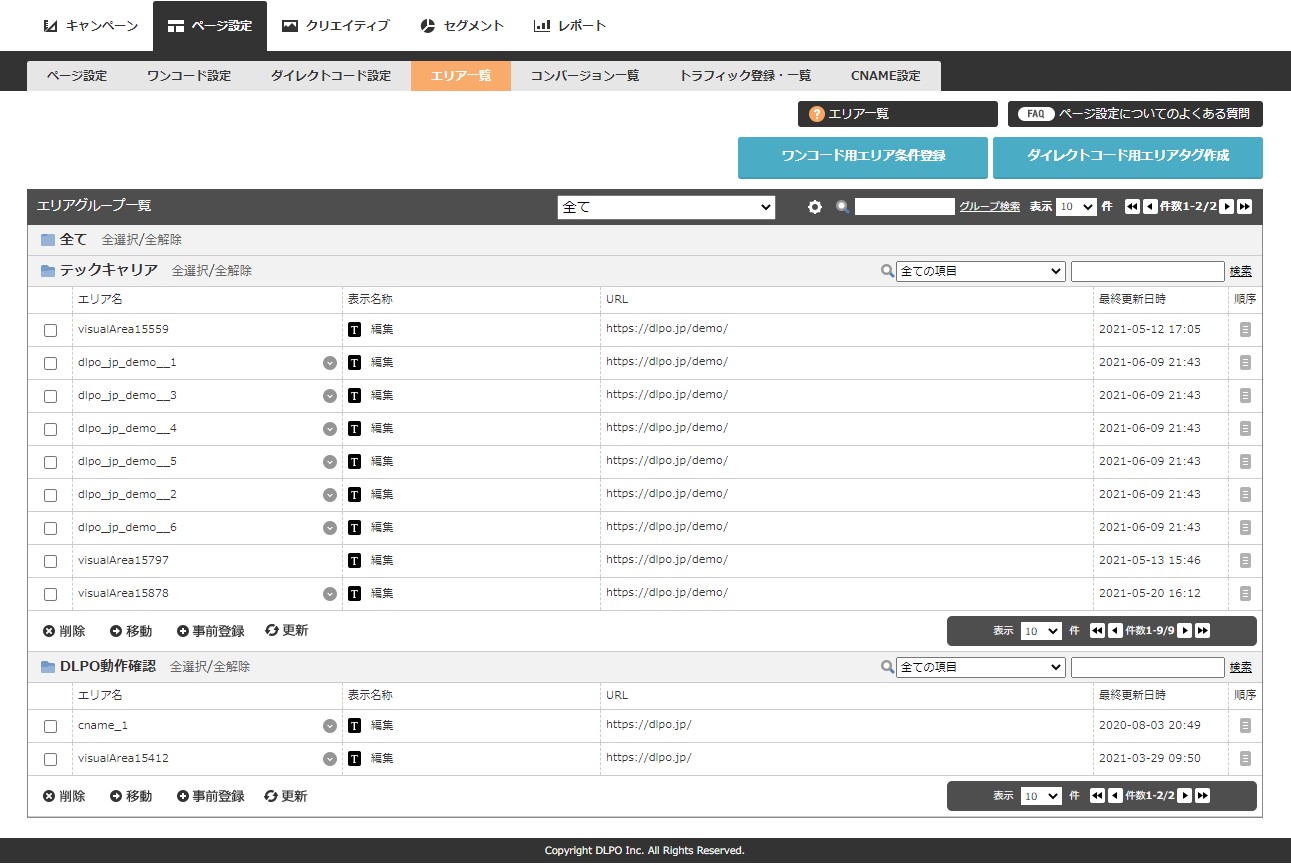
Task: Open the 表示 10 件 dropdown beside 件数1-9/9
Action: pos(1041,631)
